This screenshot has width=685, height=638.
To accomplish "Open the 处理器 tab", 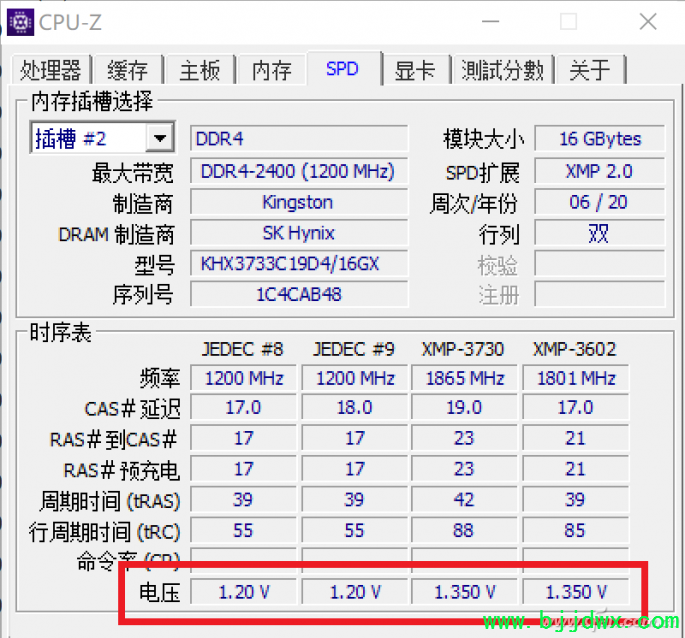I will (51, 70).
